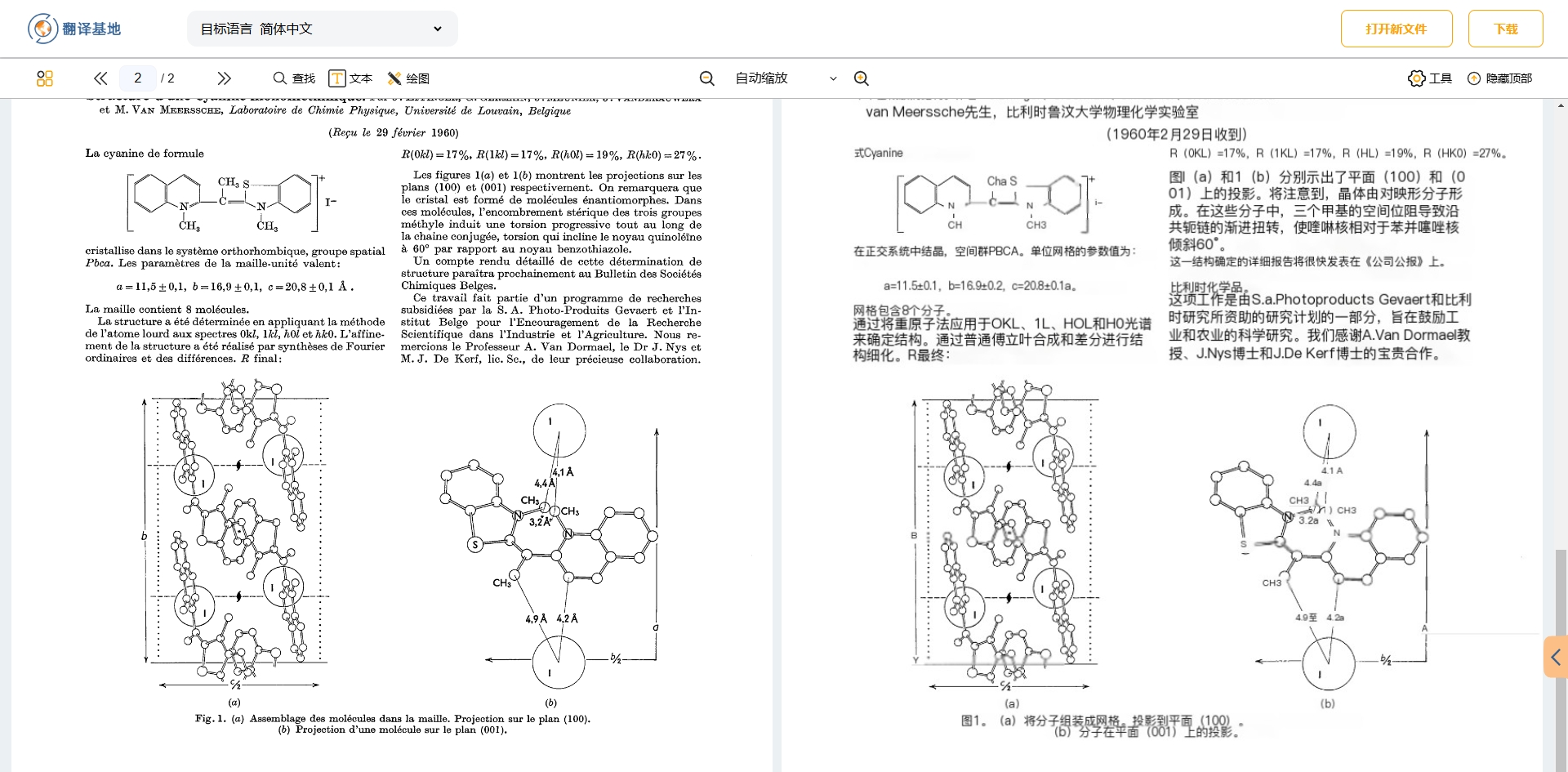Click the cyanine formula diagram in original page
The width and height of the screenshot is (1568, 772).
(232, 202)
